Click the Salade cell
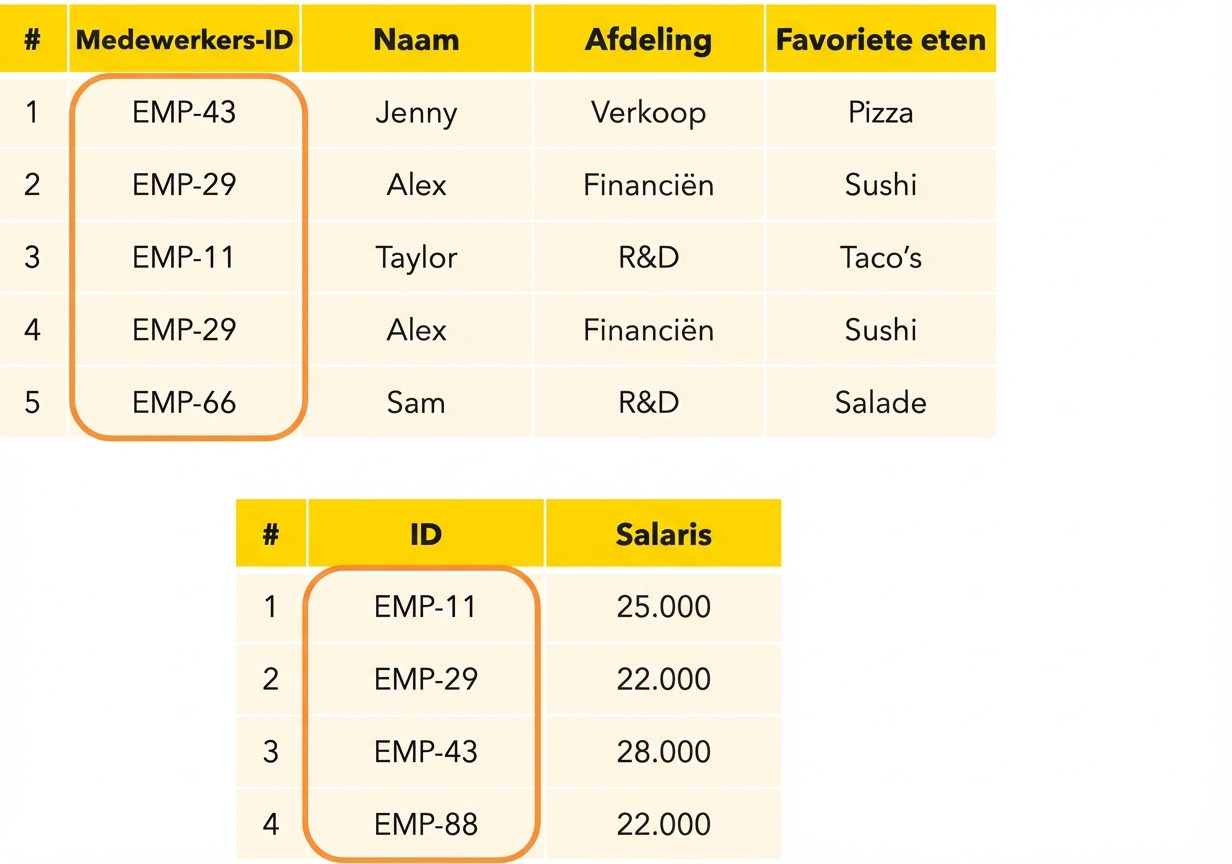The width and height of the screenshot is (1232, 864). coord(880,403)
